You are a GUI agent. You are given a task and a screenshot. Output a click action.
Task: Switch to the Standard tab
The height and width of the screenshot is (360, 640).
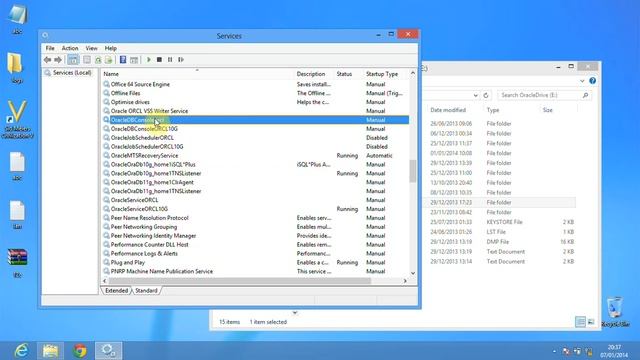[x=146, y=291]
